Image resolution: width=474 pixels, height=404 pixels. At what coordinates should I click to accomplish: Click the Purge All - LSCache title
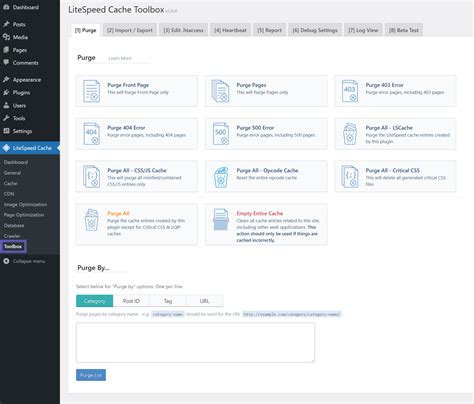(x=389, y=128)
